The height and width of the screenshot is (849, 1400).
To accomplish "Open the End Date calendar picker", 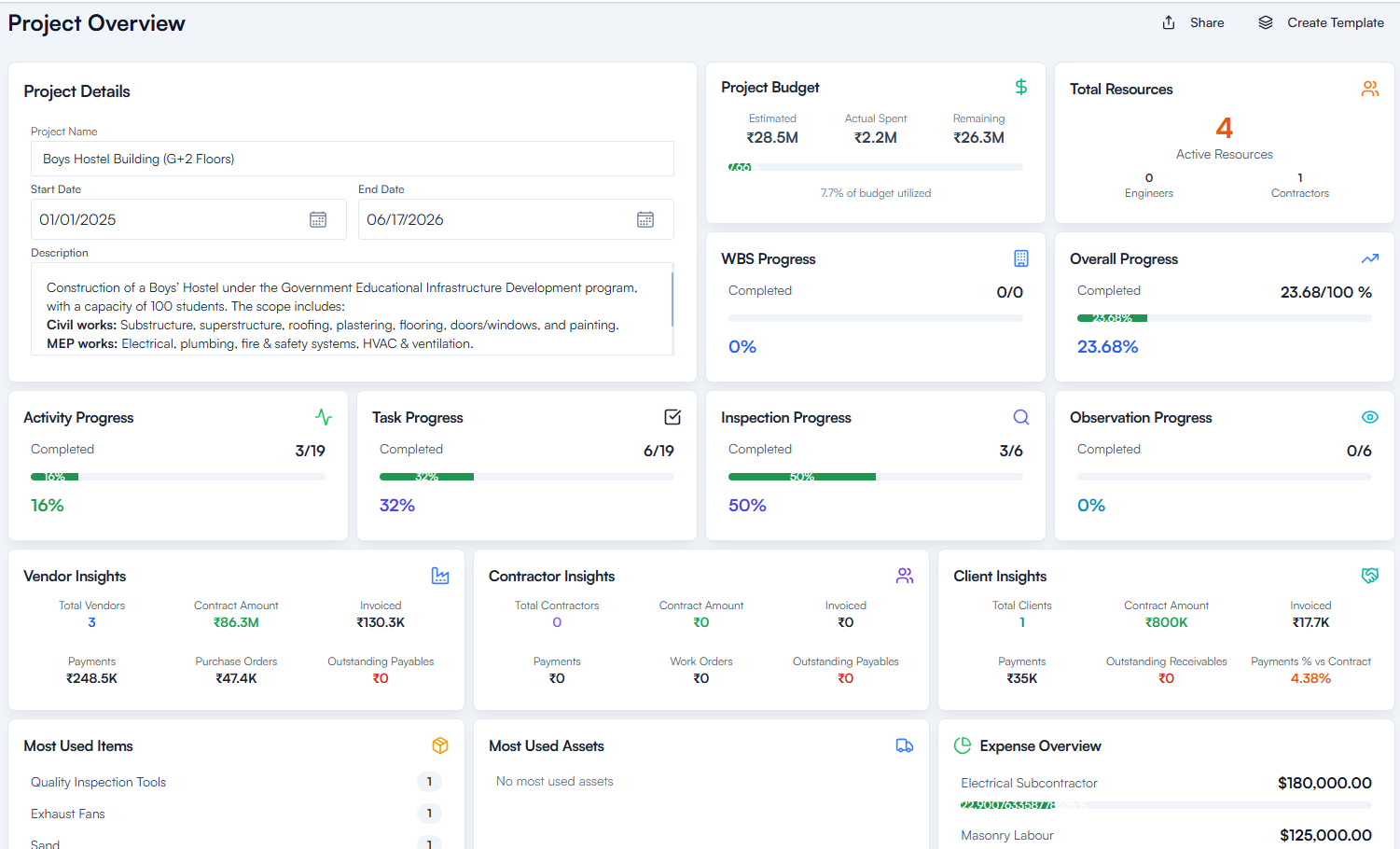I will (645, 219).
